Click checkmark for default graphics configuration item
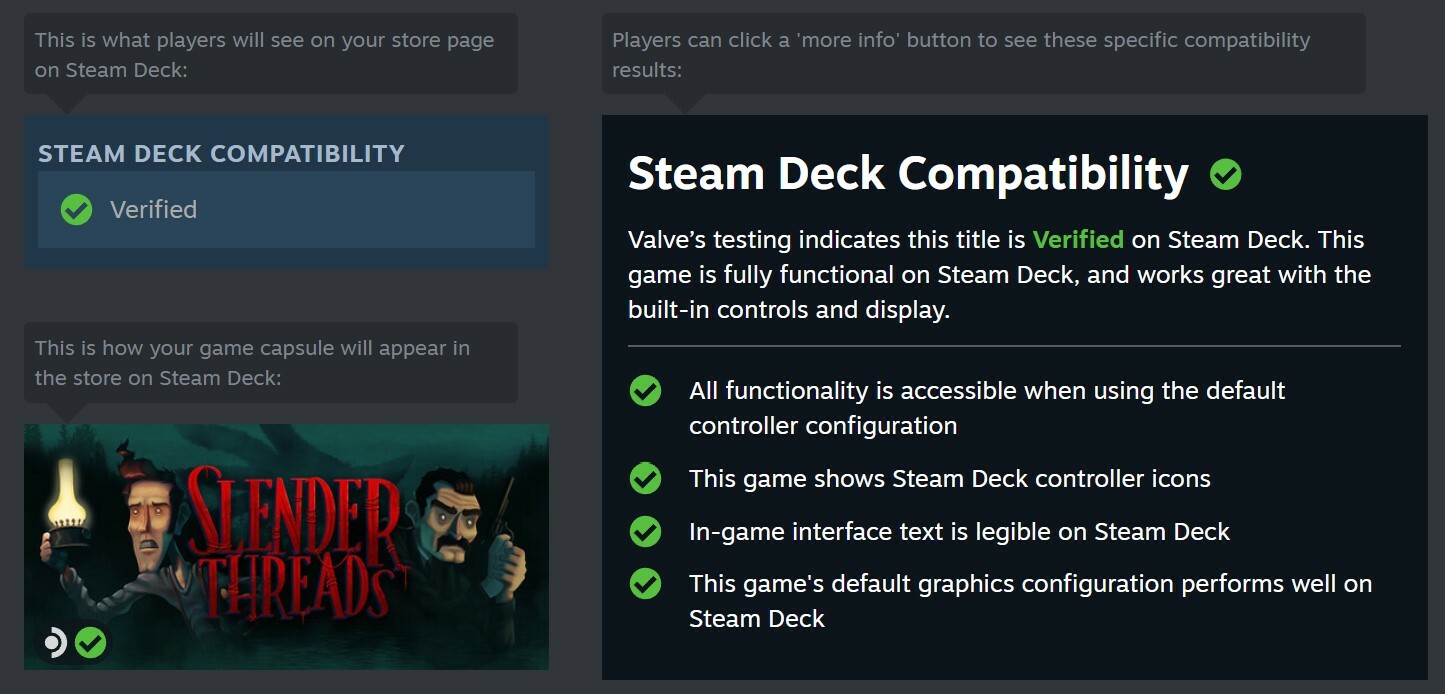Image resolution: width=1445 pixels, height=694 pixels. click(645, 584)
